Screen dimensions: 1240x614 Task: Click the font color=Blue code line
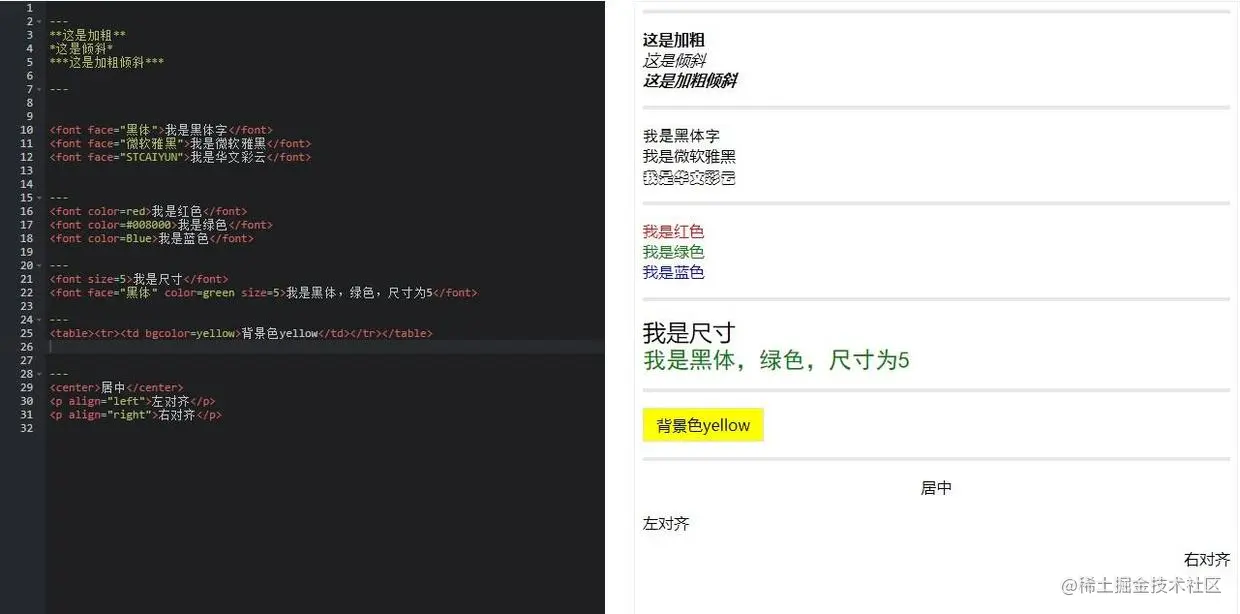point(151,238)
